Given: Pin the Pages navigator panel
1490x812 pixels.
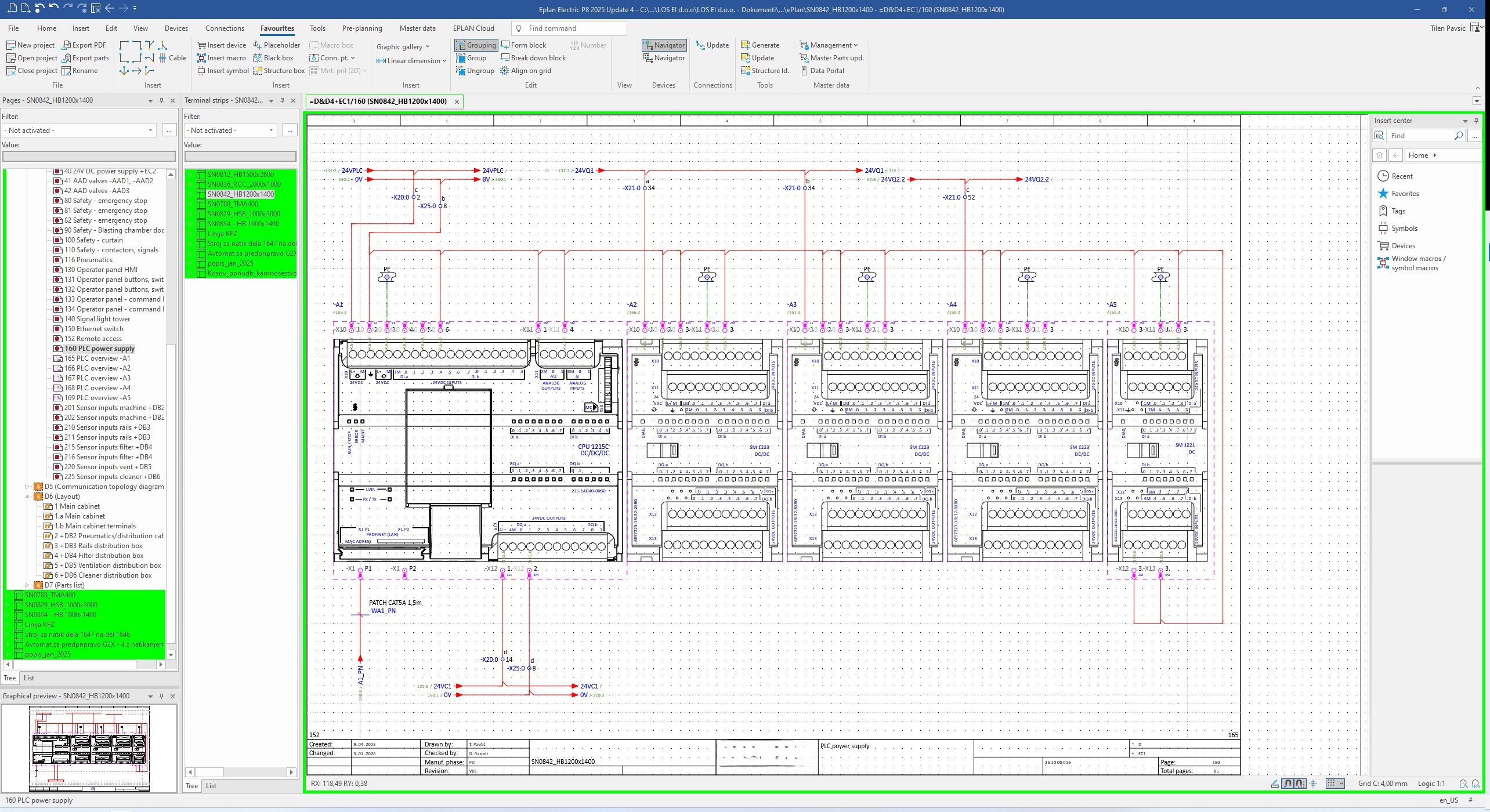Looking at the screenshot, I should 161,100.
